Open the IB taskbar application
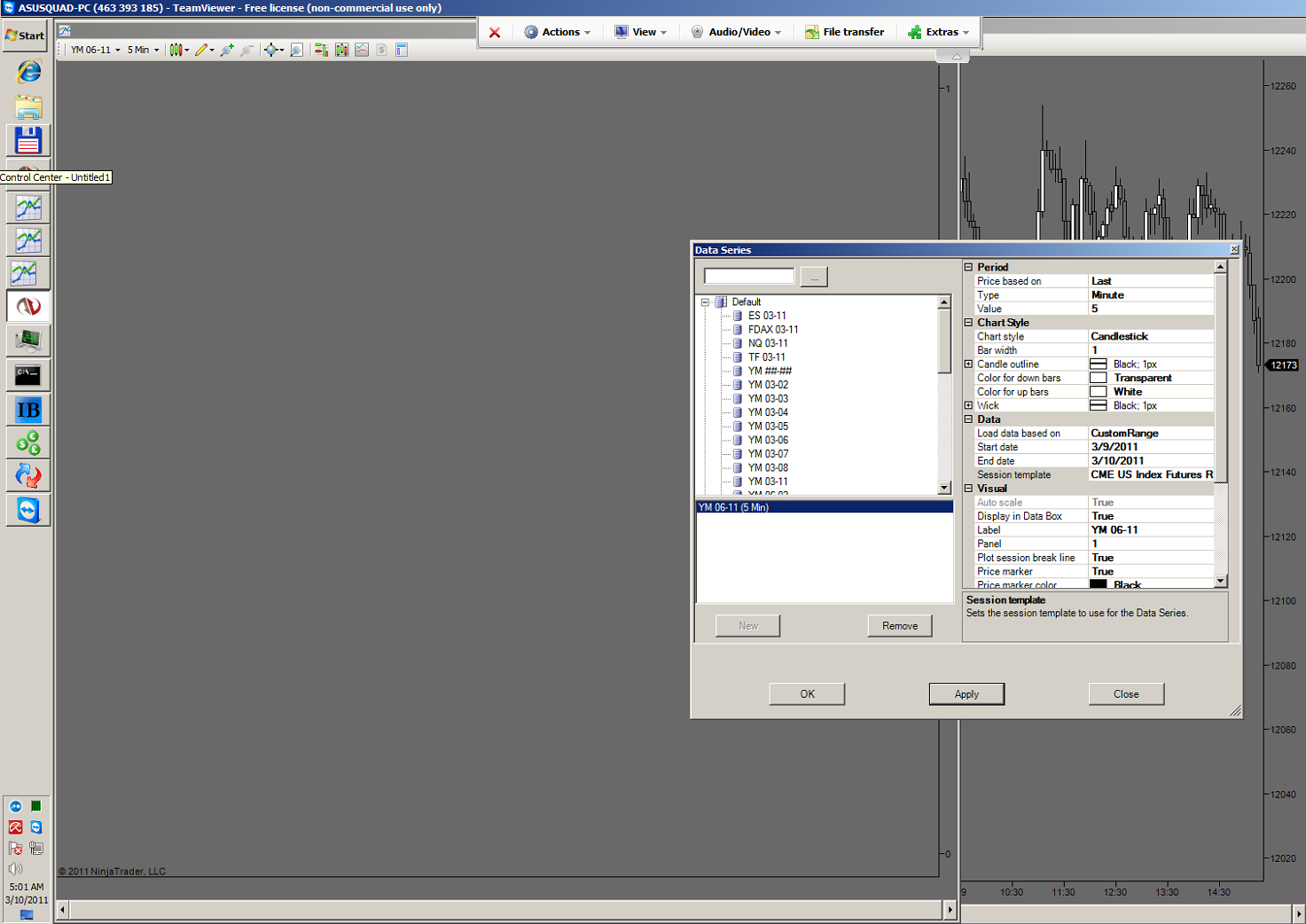The image size is (1306, 924). [x=28, y=409]
